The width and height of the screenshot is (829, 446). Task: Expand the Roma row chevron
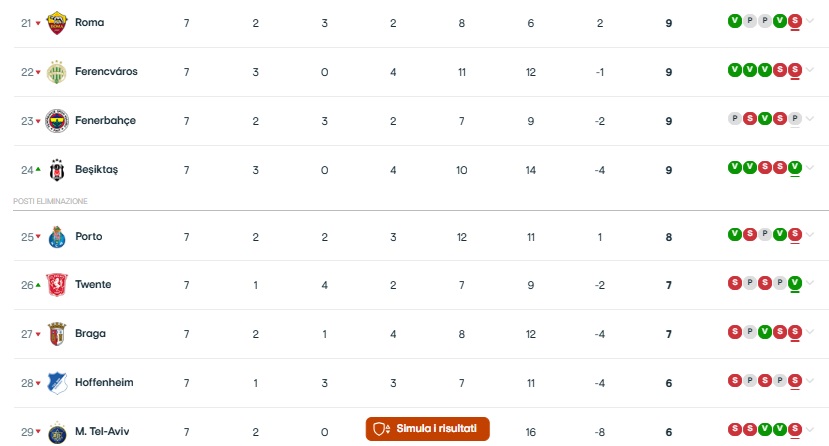(x=810, y=21)
